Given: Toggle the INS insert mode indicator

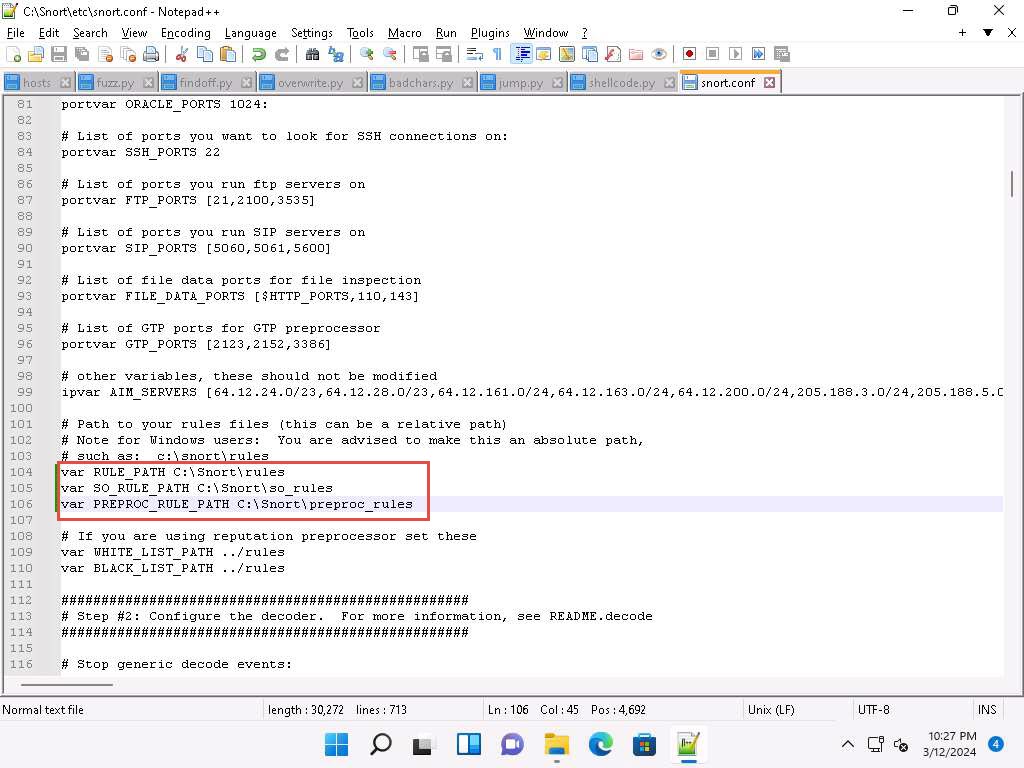Looking at the screenshot, I should point(986,710).
